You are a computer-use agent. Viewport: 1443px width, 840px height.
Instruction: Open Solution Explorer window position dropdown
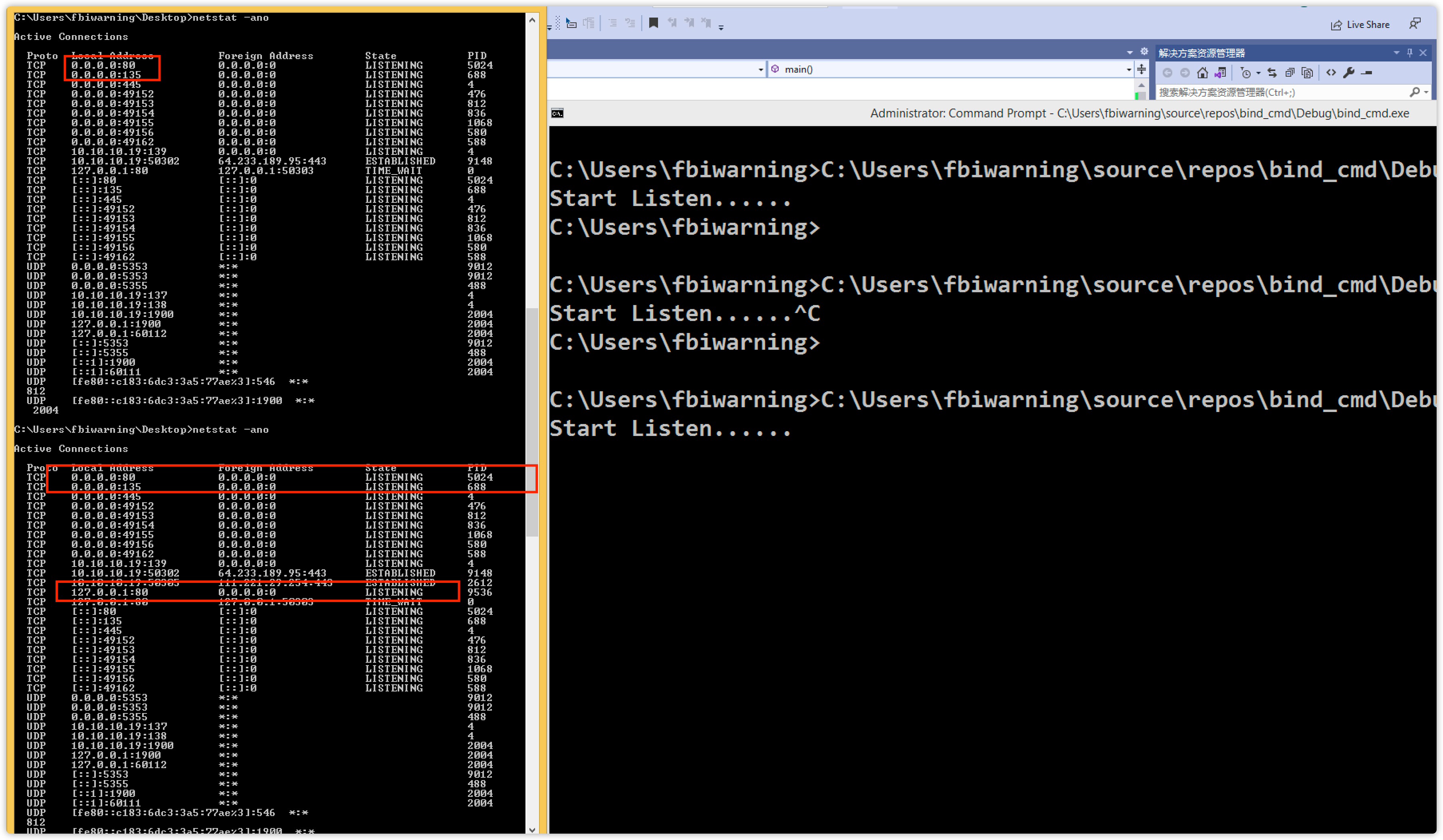[1396, 53]
